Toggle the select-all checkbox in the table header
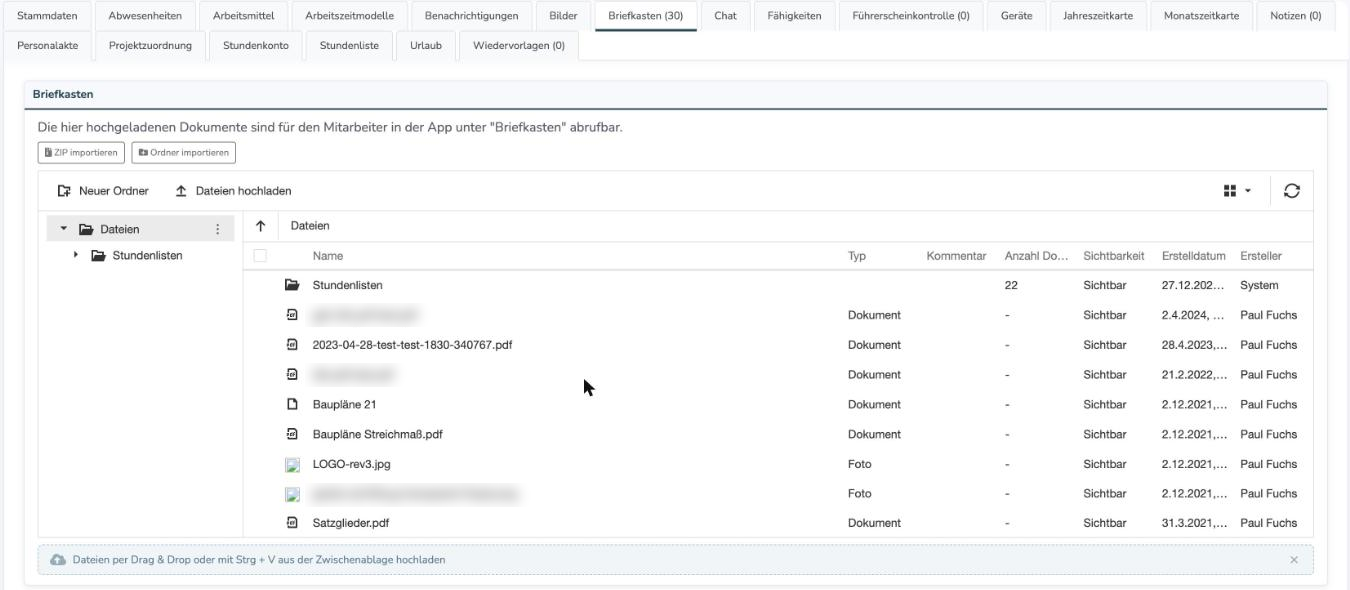The height and width of the screenshot is (590, 1350). (x=261, y=256)
